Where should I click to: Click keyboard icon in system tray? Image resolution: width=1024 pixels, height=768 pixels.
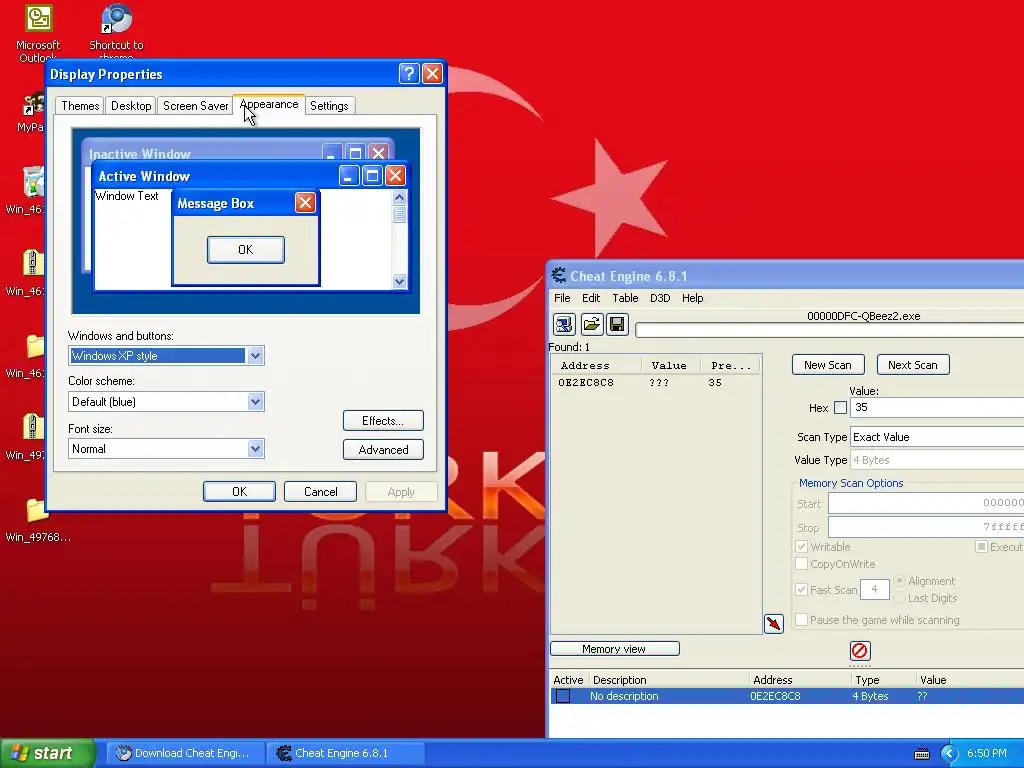[921, 754]
